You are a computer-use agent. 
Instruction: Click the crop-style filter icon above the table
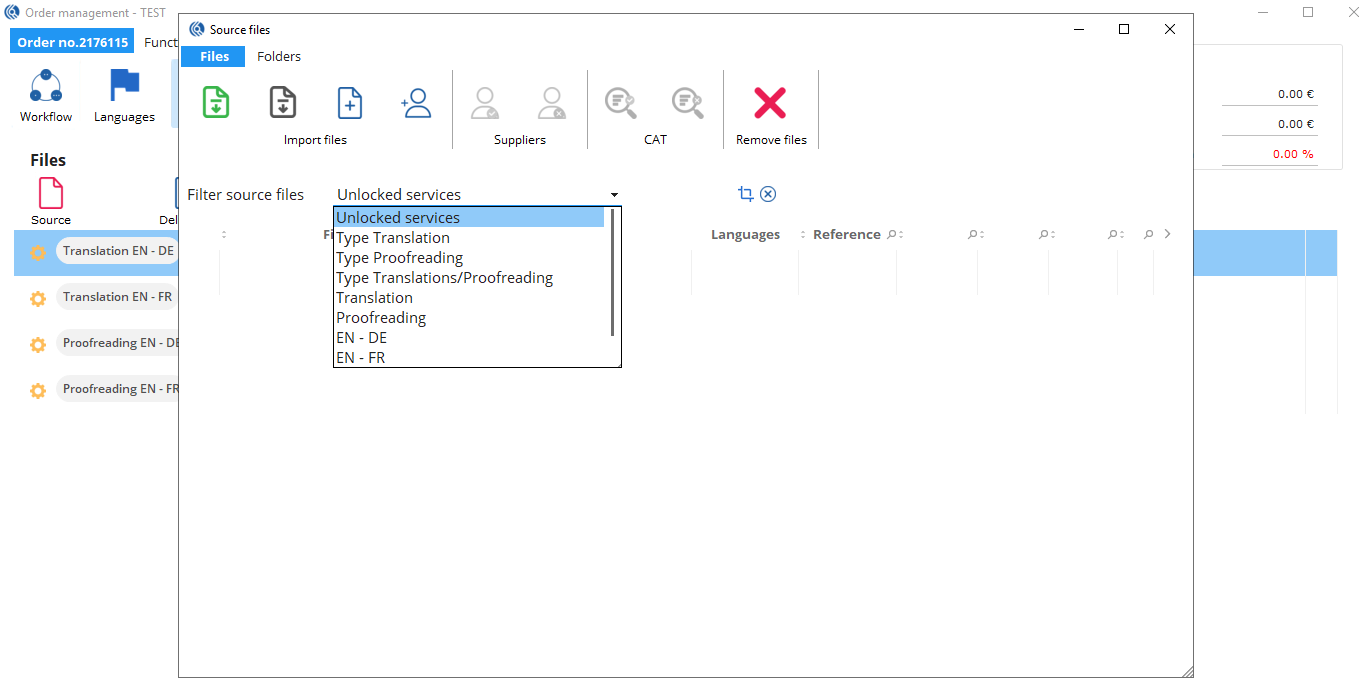pyautogui.click(x=744, y=193)
